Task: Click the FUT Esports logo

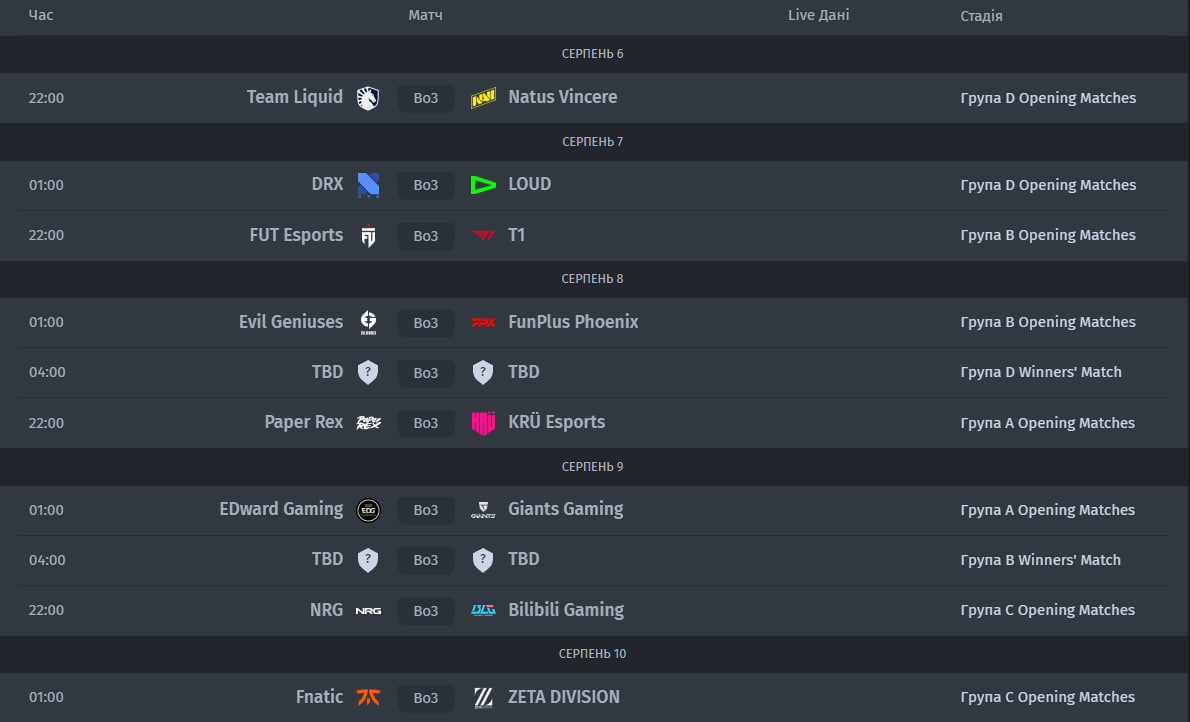Action: tap(368, 236)
